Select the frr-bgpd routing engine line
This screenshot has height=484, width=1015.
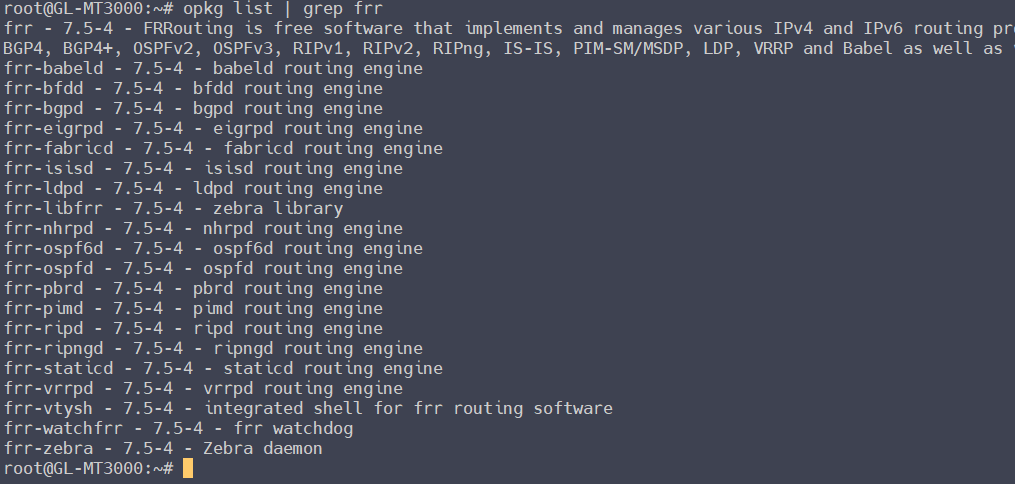pyautogui.click(x=193, y=109)
